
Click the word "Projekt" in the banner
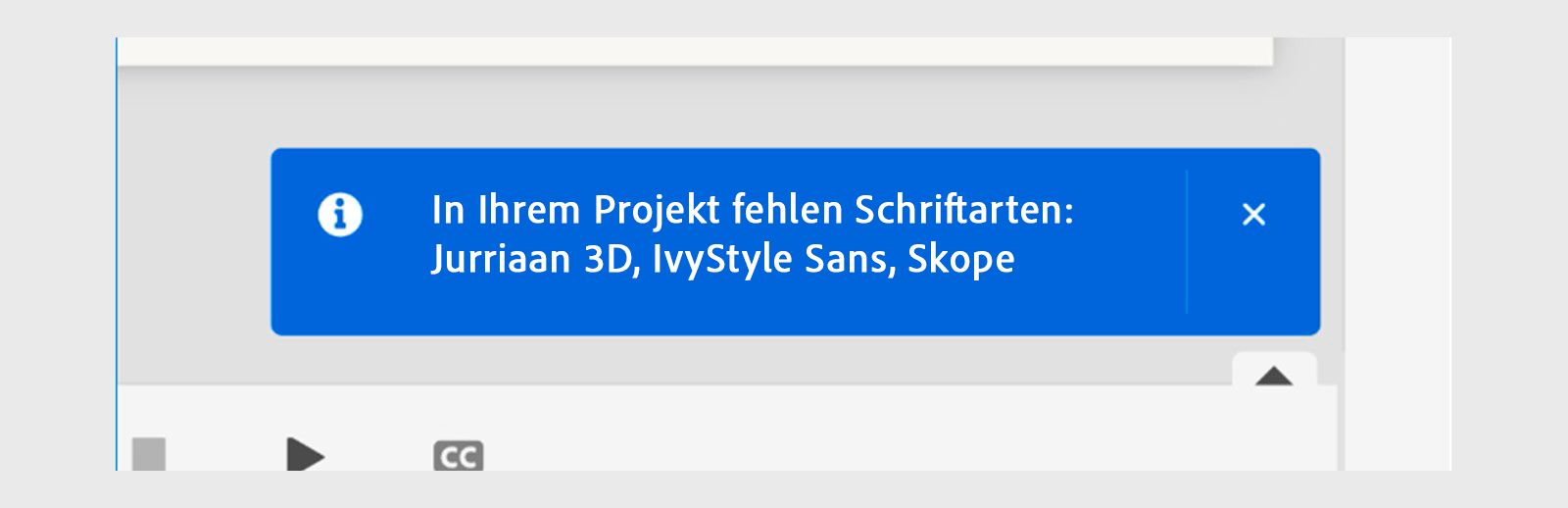pos(657,210)
